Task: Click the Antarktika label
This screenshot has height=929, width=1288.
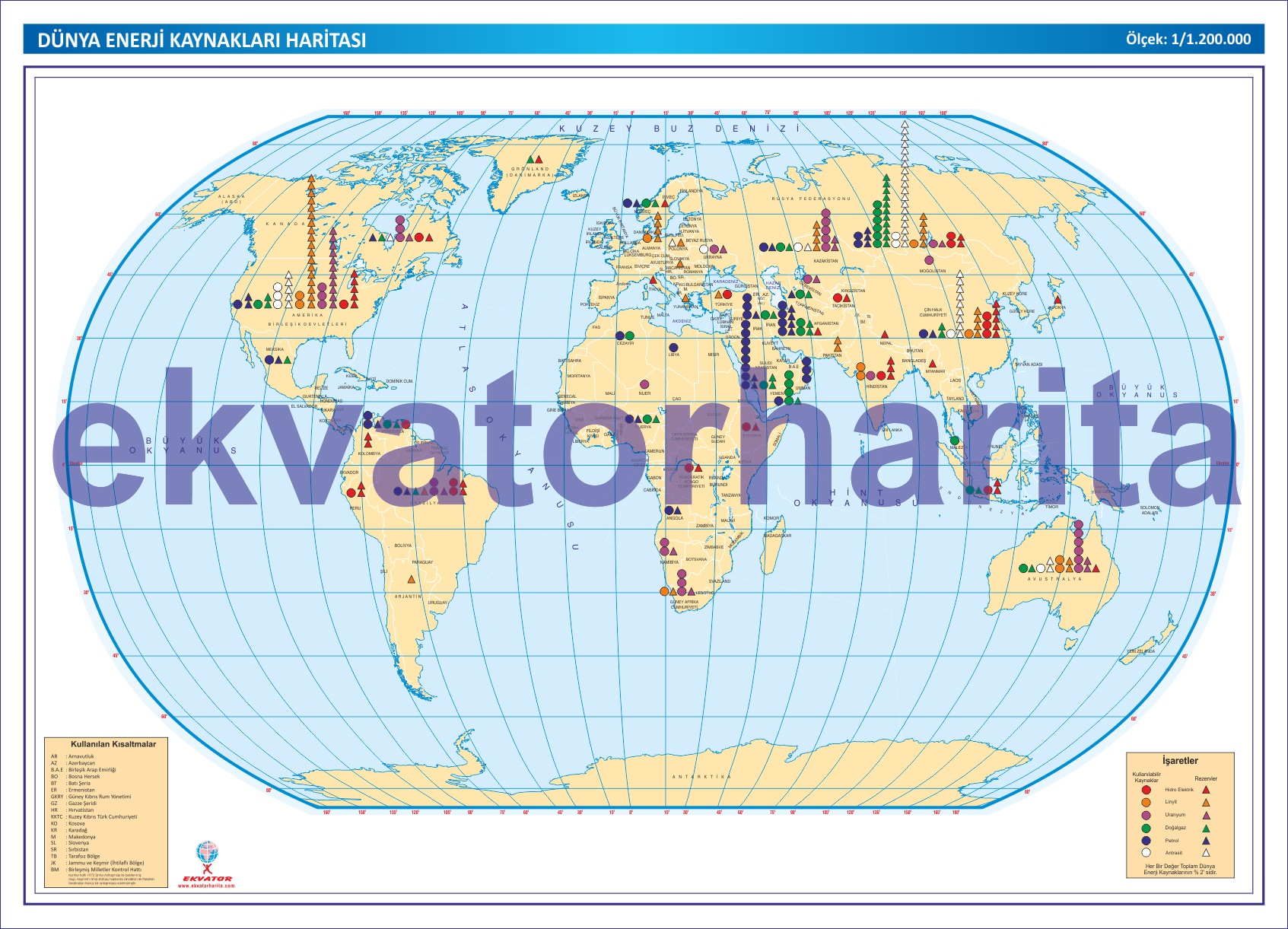Action: [701, 777]
